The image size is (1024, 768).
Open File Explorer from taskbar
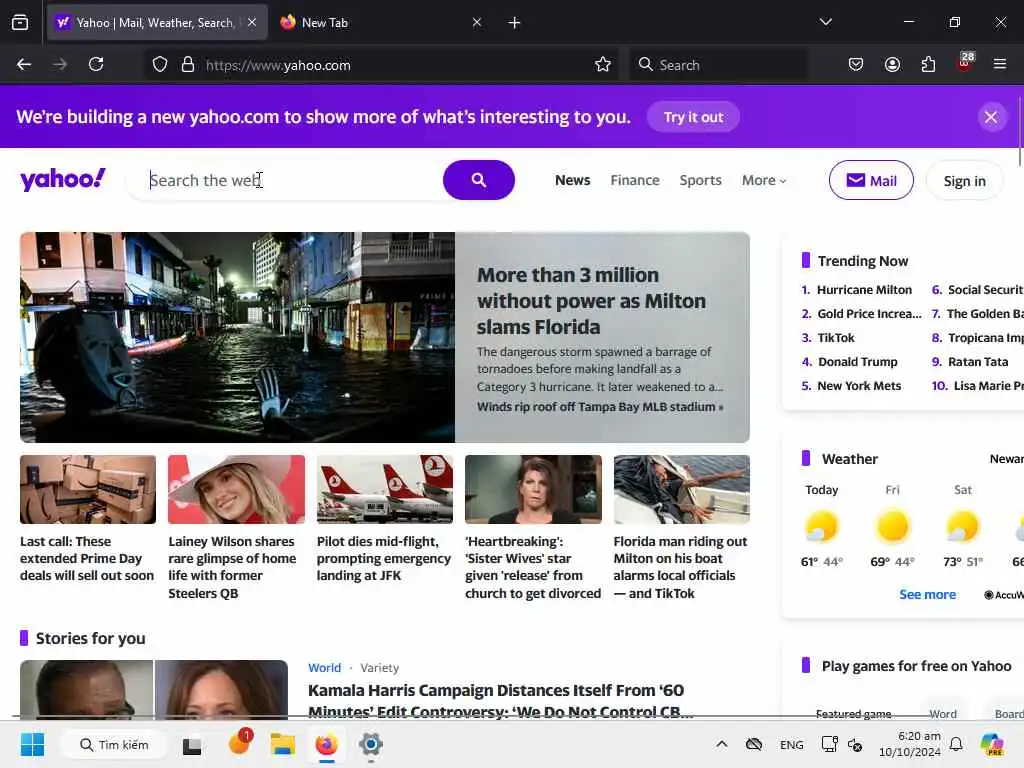coord(283,744)
